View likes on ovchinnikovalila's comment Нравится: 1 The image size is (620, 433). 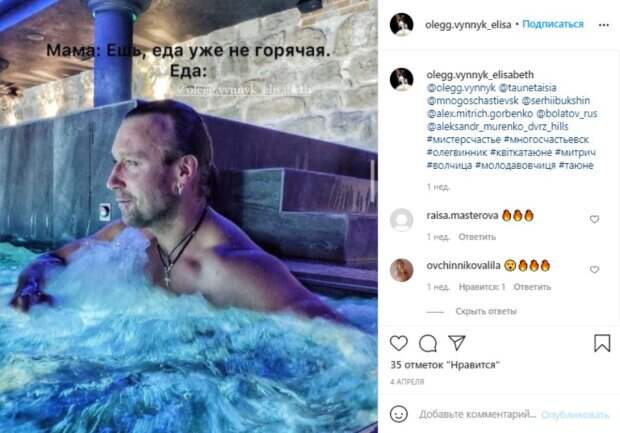(x=482, y=287)
